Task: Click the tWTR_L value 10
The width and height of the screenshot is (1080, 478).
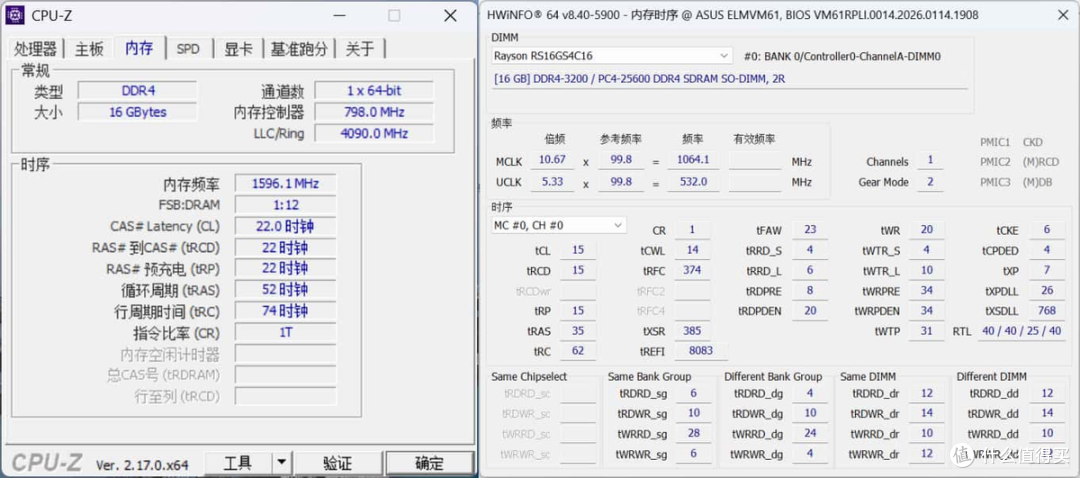Action: 927,271
